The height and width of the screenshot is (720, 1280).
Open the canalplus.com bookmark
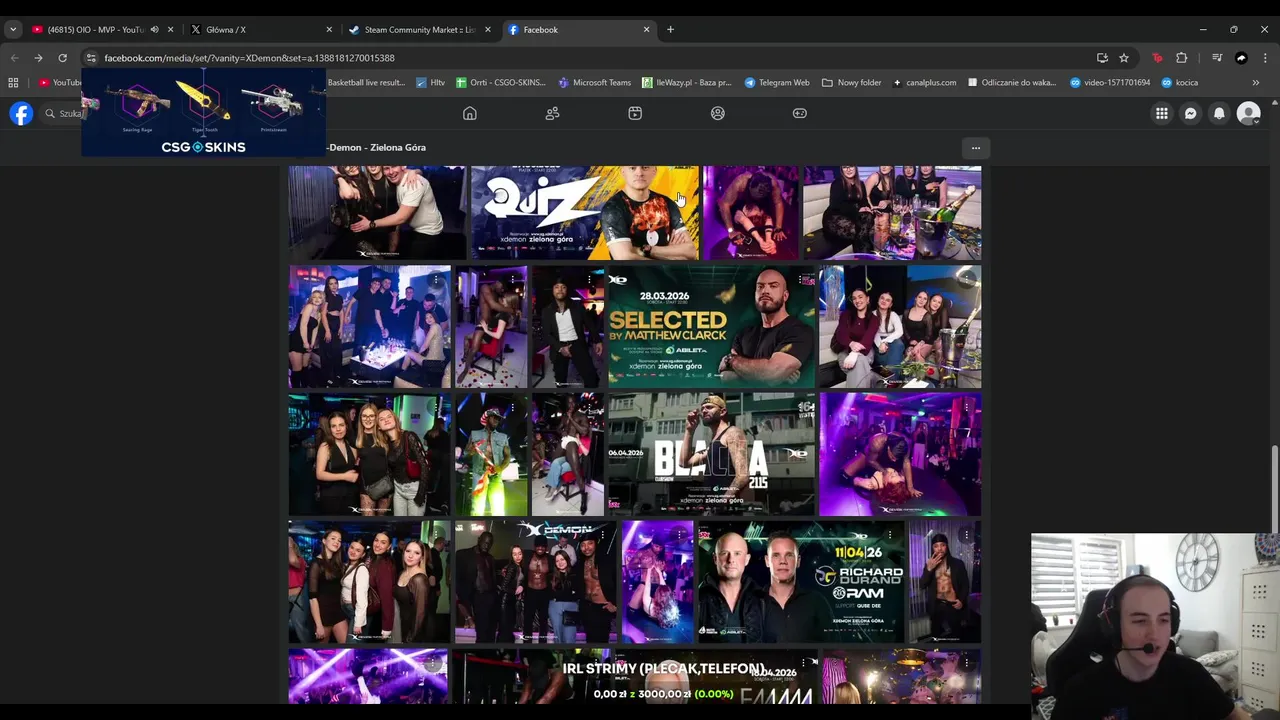[x=925, y=83]
